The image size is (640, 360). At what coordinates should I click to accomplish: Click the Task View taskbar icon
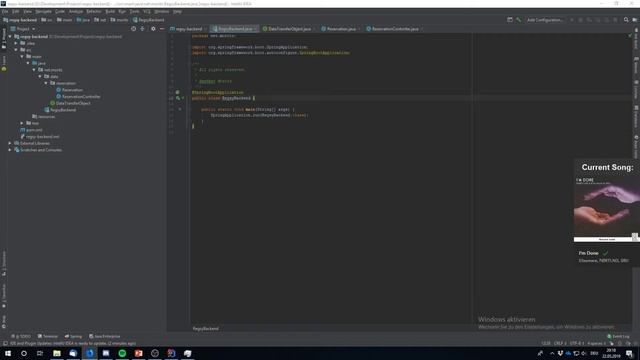[x=40, y=353]
